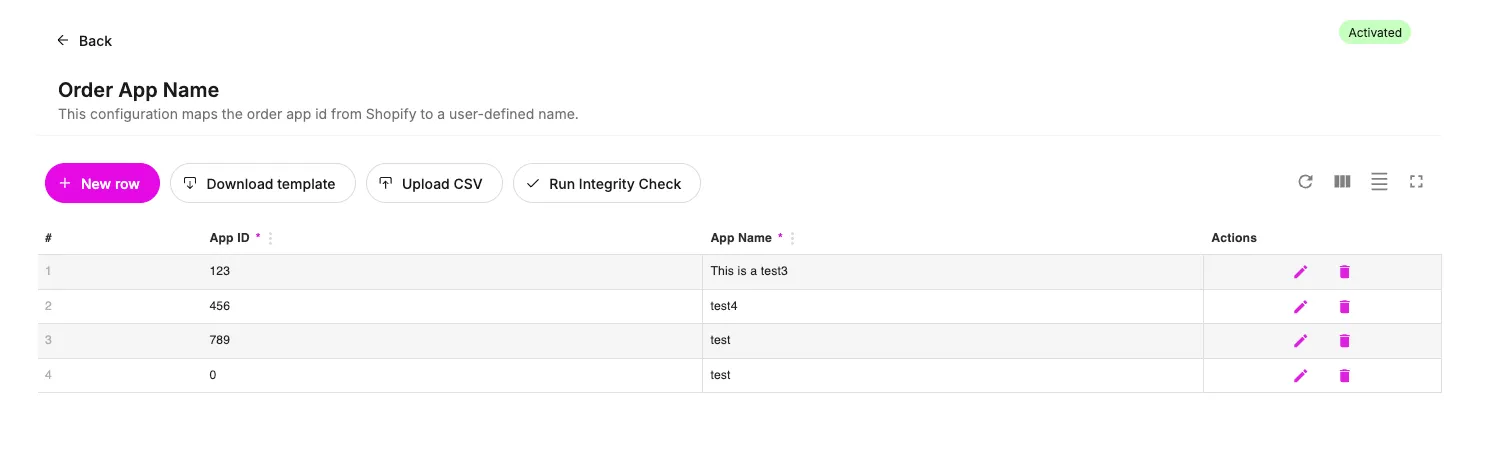Delete the row with App ID 123
This screenshot has height=474, width=1485.
coord(1344,272)
